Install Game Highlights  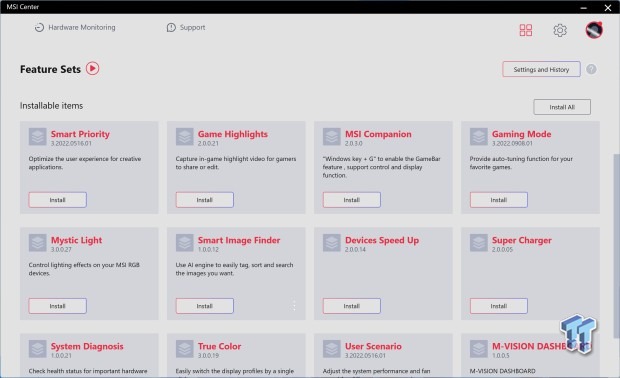pyautogui.click(x=204, y=200)
